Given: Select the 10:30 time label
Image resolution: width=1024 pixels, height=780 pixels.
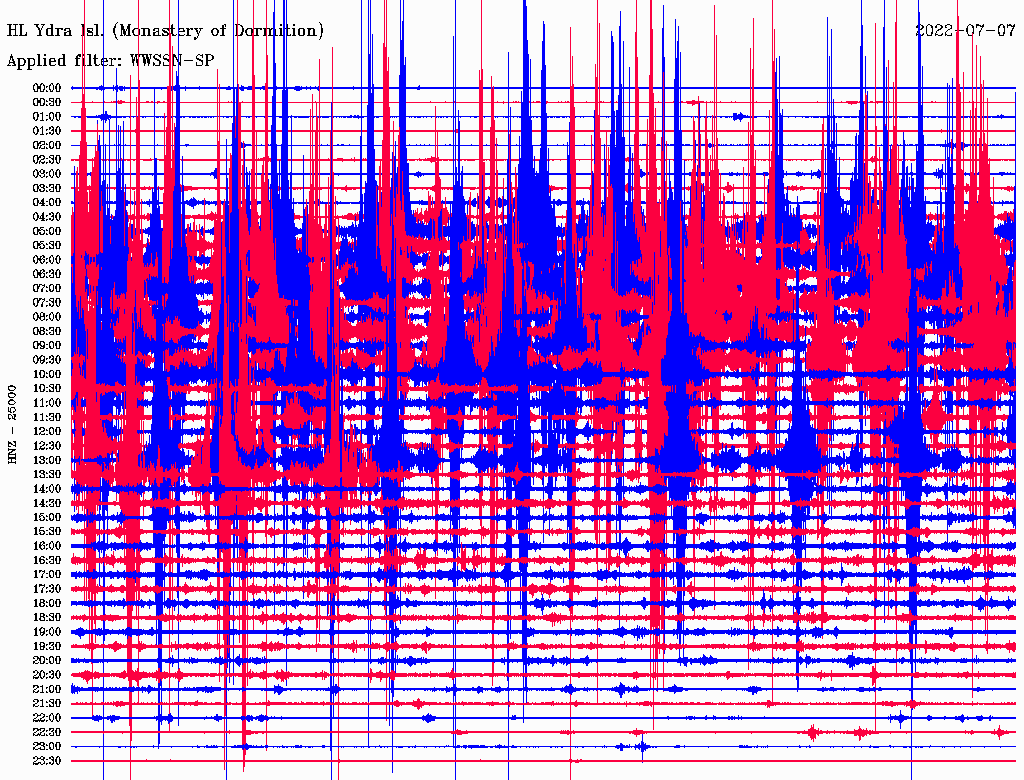Looking at the screenshot, I should (47, 388).
